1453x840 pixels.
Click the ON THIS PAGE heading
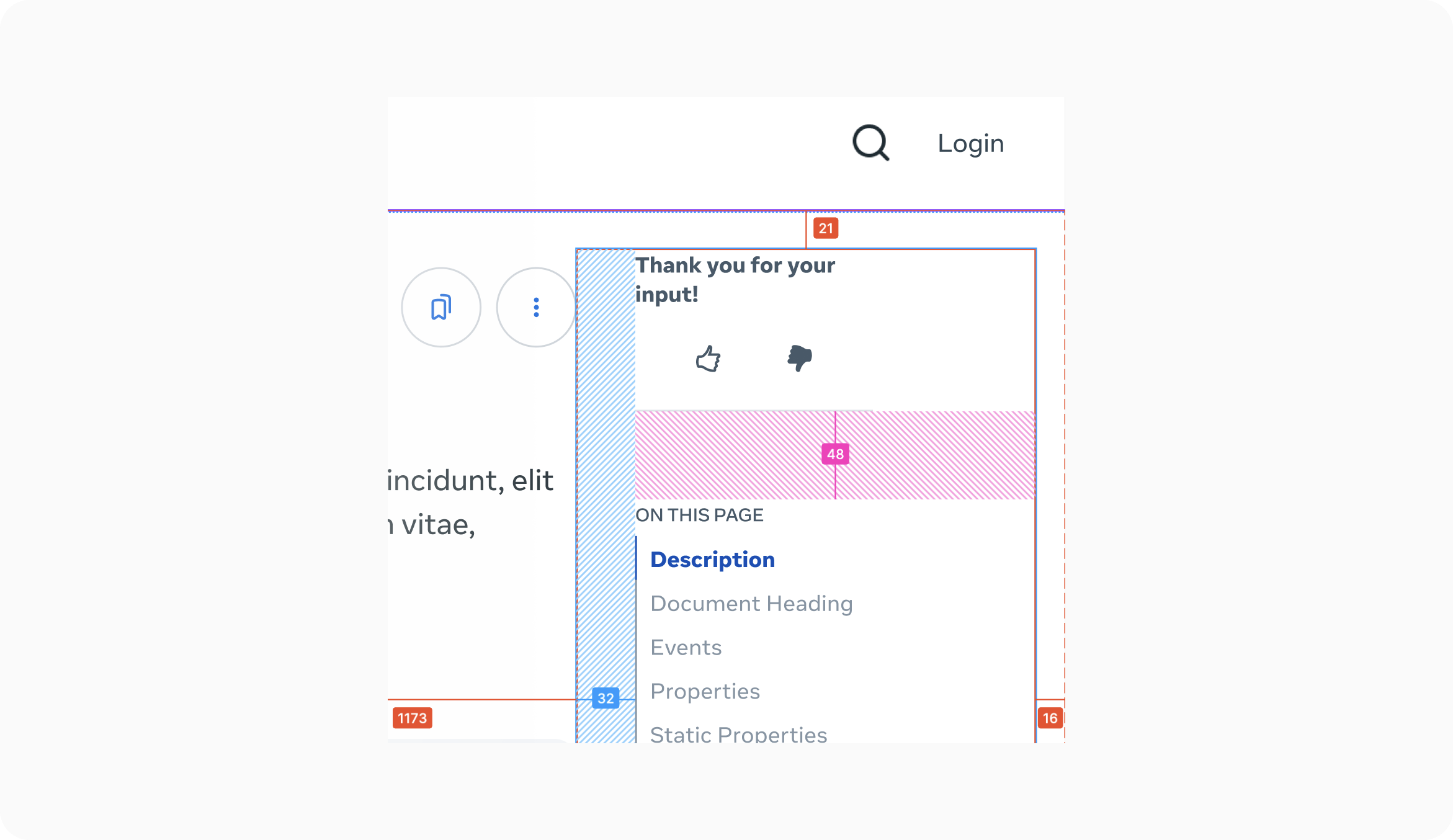click(699, 515)
